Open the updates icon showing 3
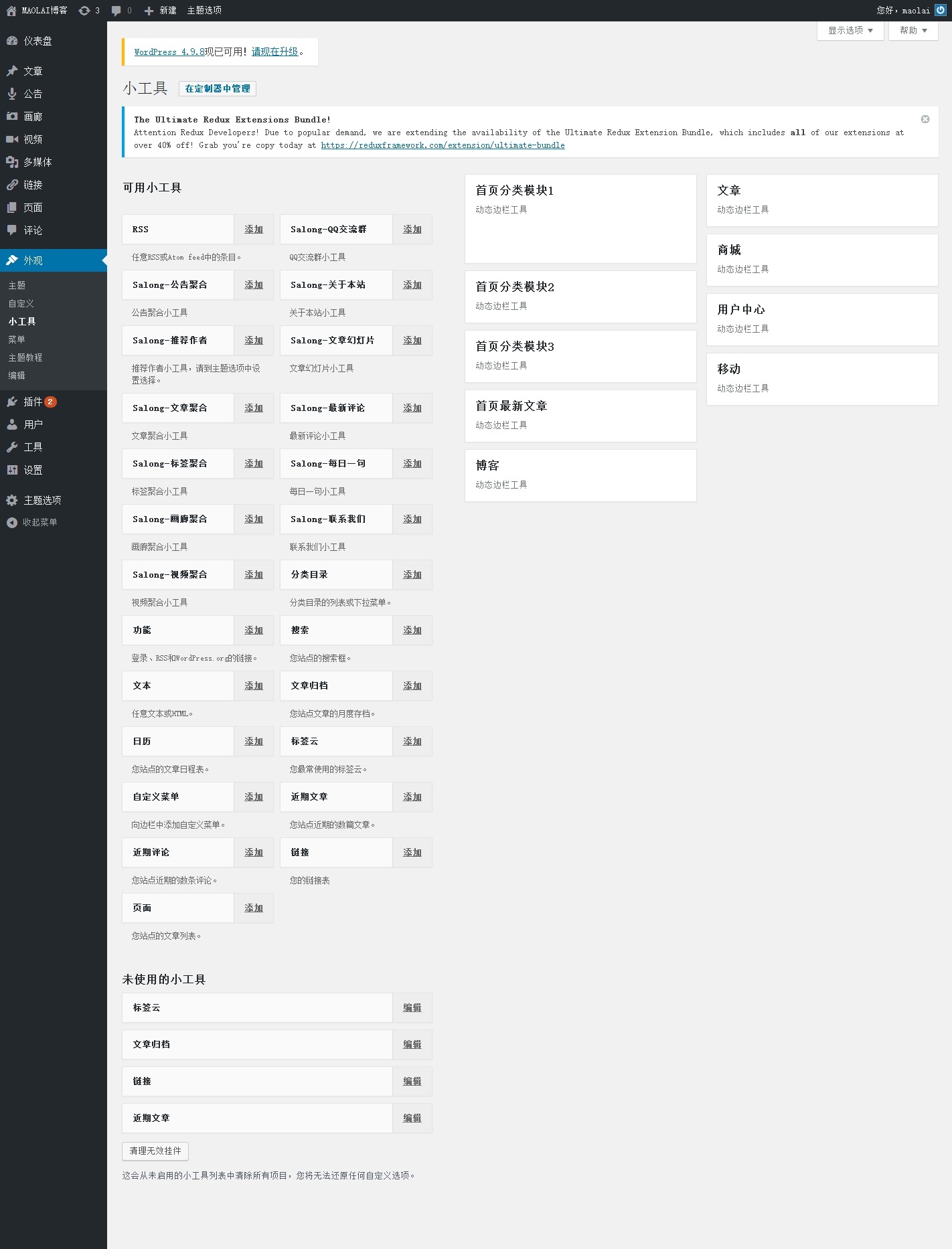The height and width of the screenshot is (1249, 952). [x=84, y=11]
